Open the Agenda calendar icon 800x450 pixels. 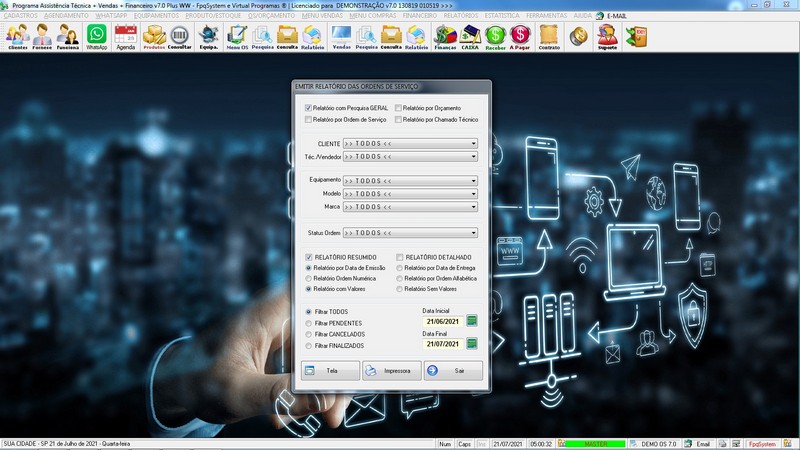pyautogui.click(x=126, y=37)
